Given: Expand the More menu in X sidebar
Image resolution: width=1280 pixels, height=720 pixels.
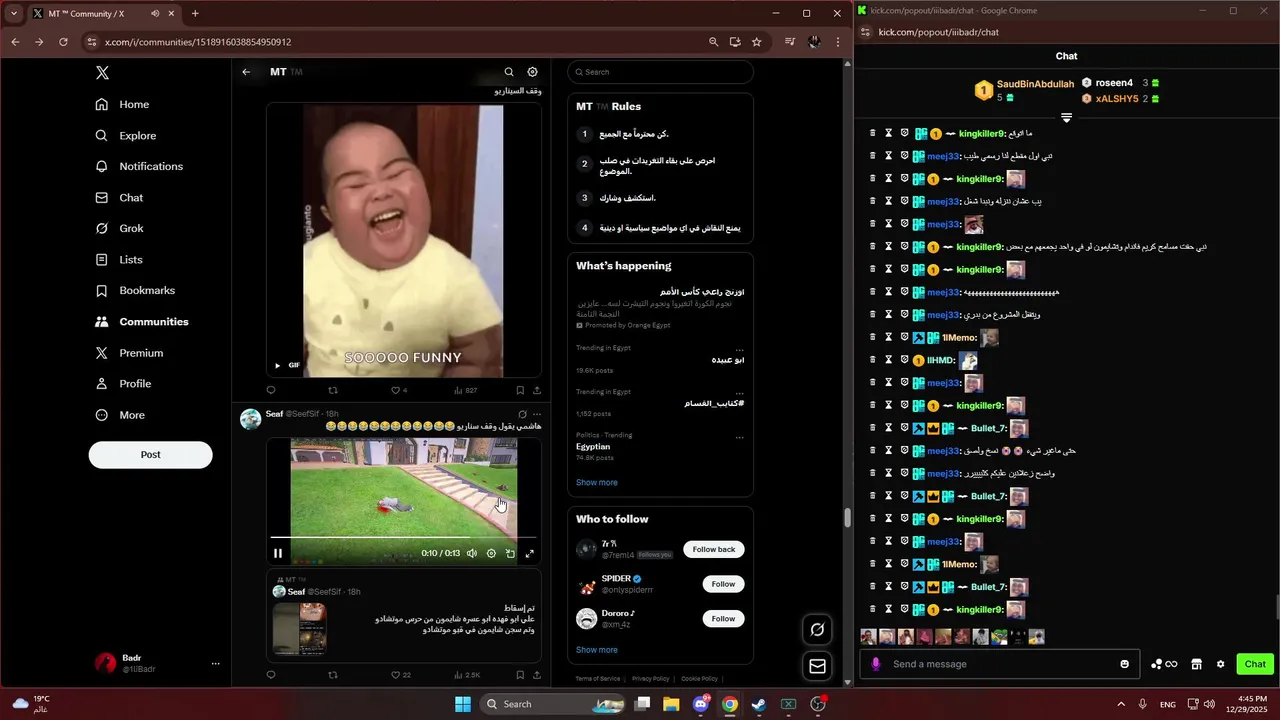Looking at the screenshot, I should point(120,415).
